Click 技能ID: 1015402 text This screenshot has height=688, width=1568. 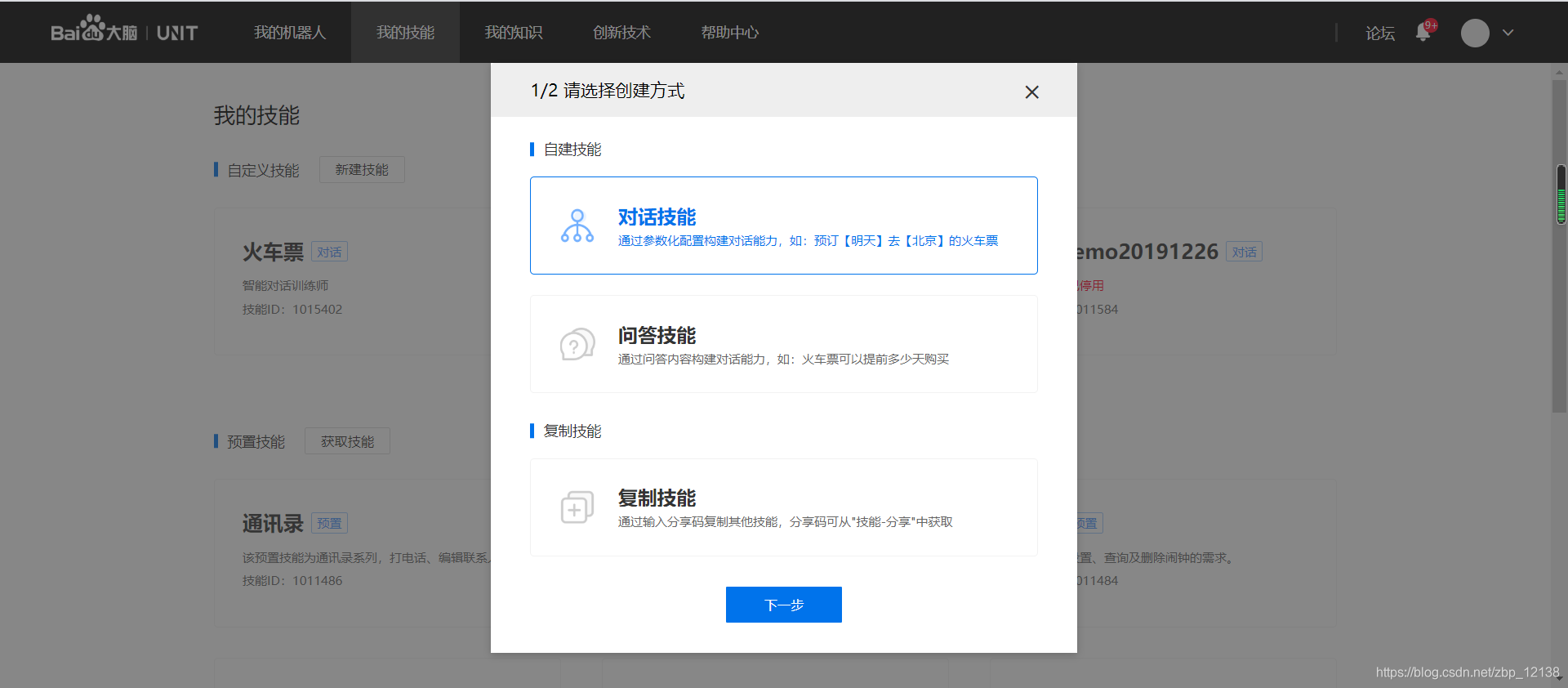[x=292, y=310]
